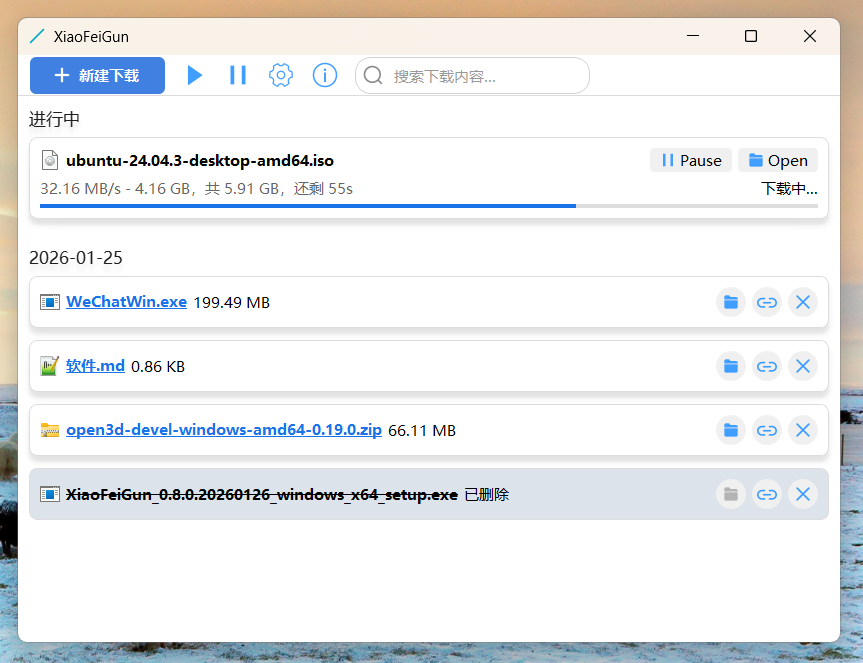Click the search magnifier icon
Viewport: 863px width, 663px height.
(x=371, y=75)
